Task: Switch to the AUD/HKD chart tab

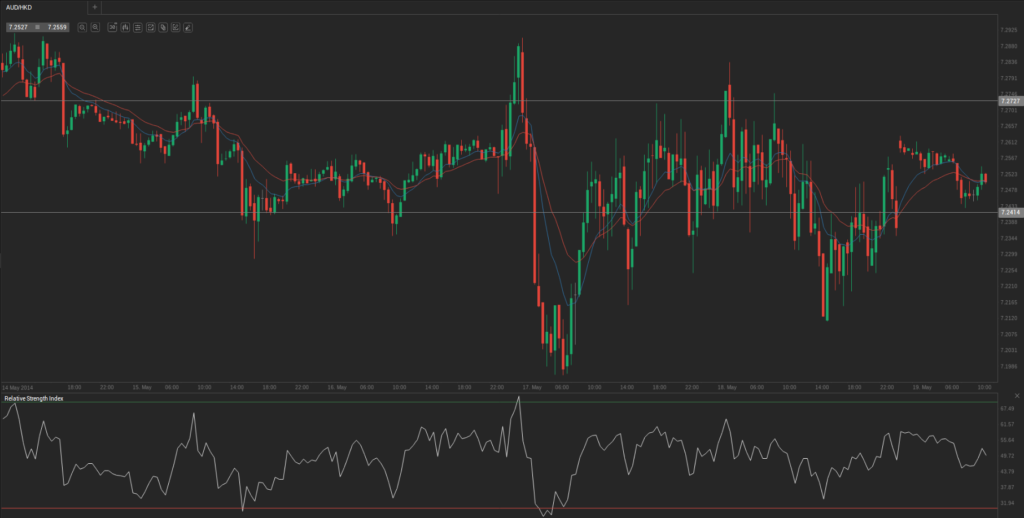Action: click(x=19, y=7)
